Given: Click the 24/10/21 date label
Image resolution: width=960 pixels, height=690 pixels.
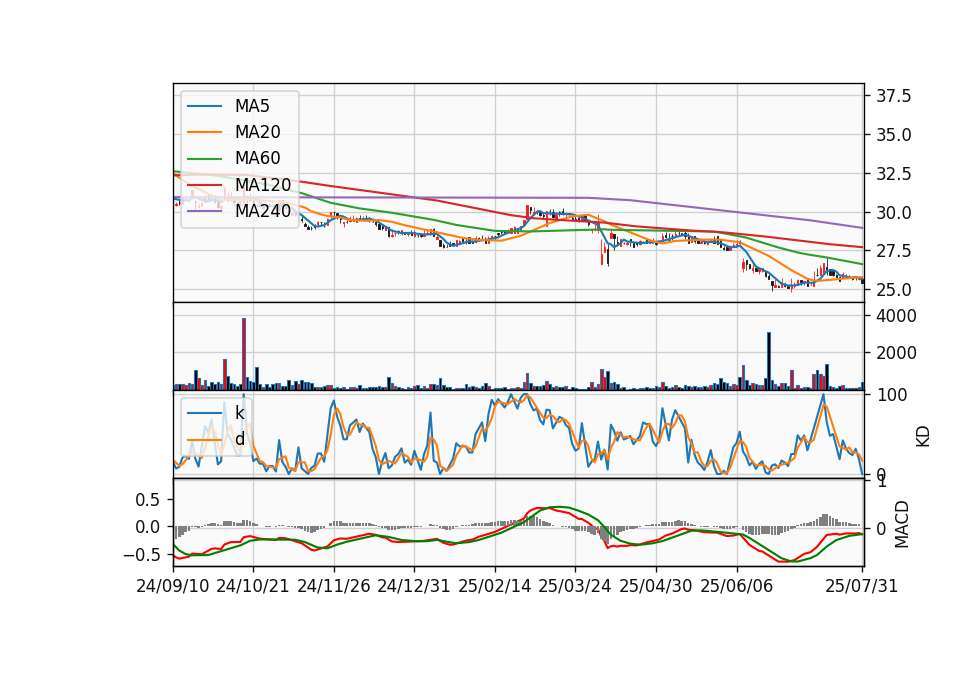Looking at the screenshot, I should [x=253, y=586].
